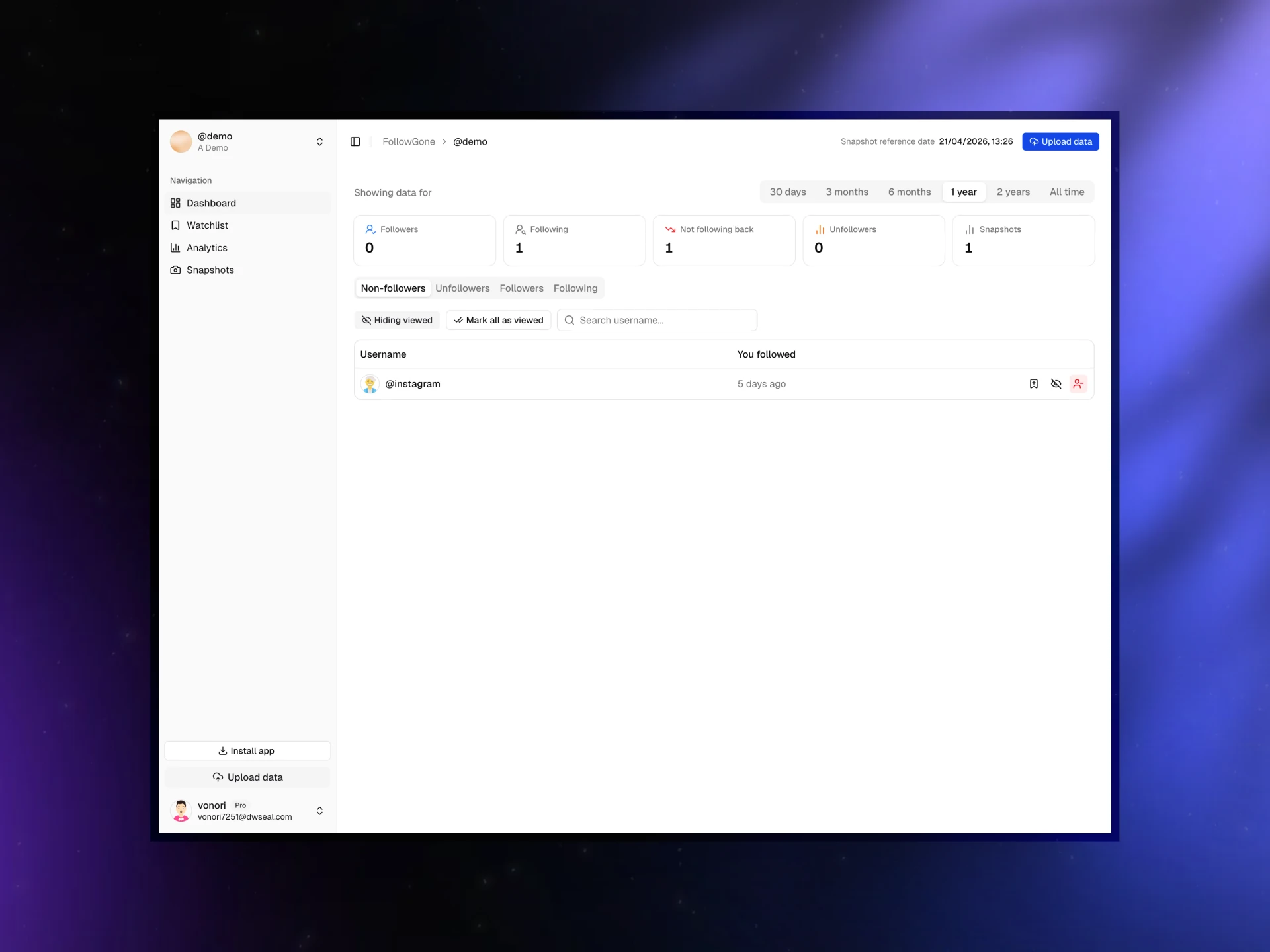Switch to the Following tab
The width and height of the screenshot is (1270, 952).
[x=575, y=288]
